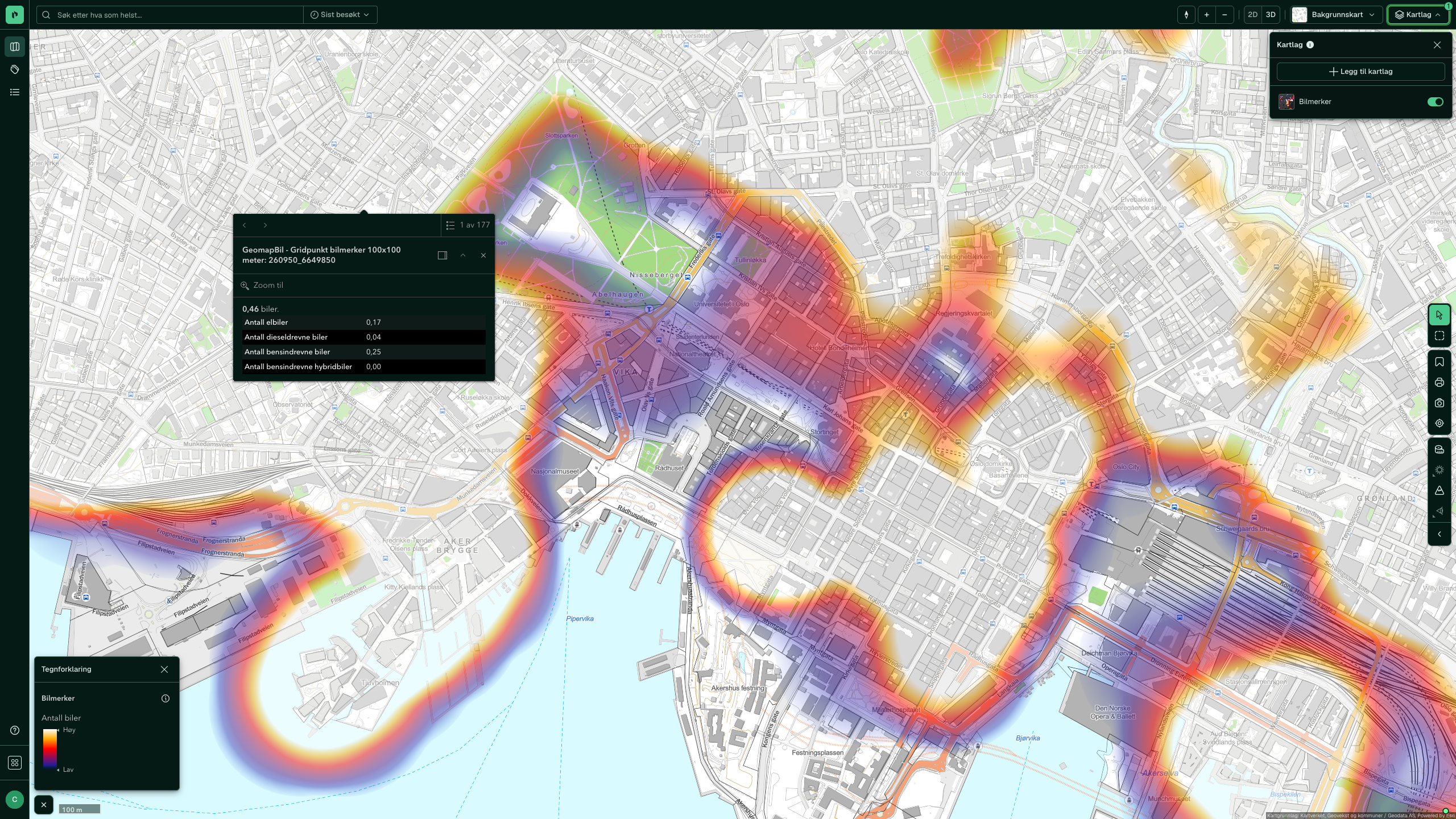Open the elevation profile mountain tool
Viewport: 1456px width, 819px height.
(x=1439, y=491)
